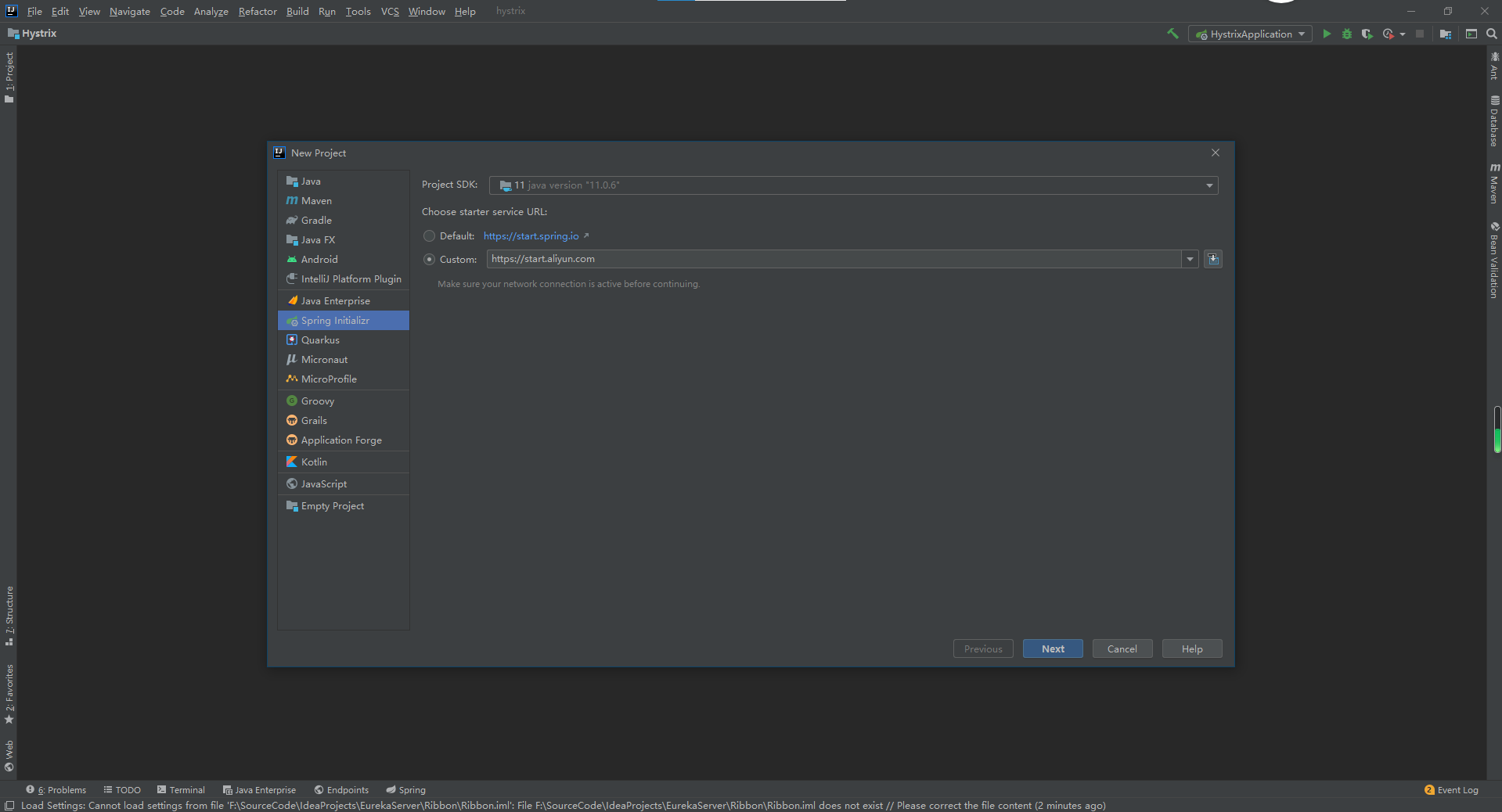Open the File menu
Screen dimensions: 1502x812
[x=34, y=11]
